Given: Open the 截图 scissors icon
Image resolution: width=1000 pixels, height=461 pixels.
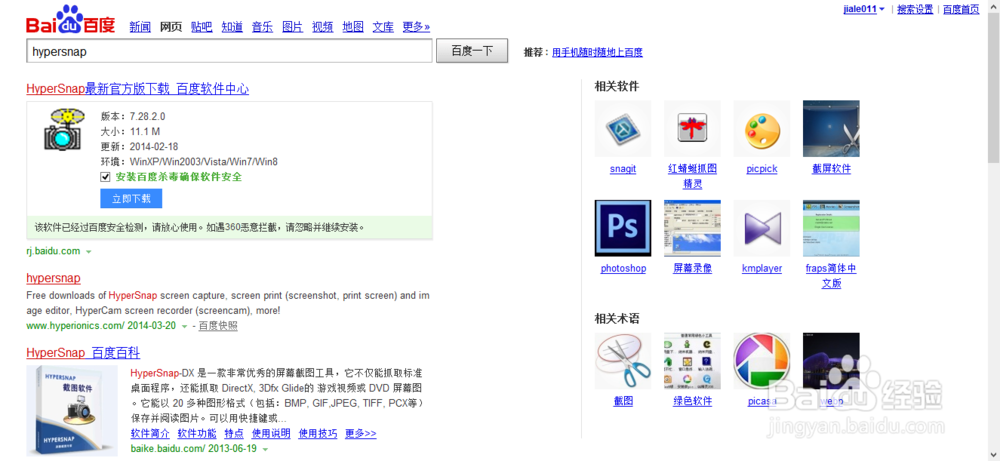Looking at the screenshot, I should tap(622, 361).
